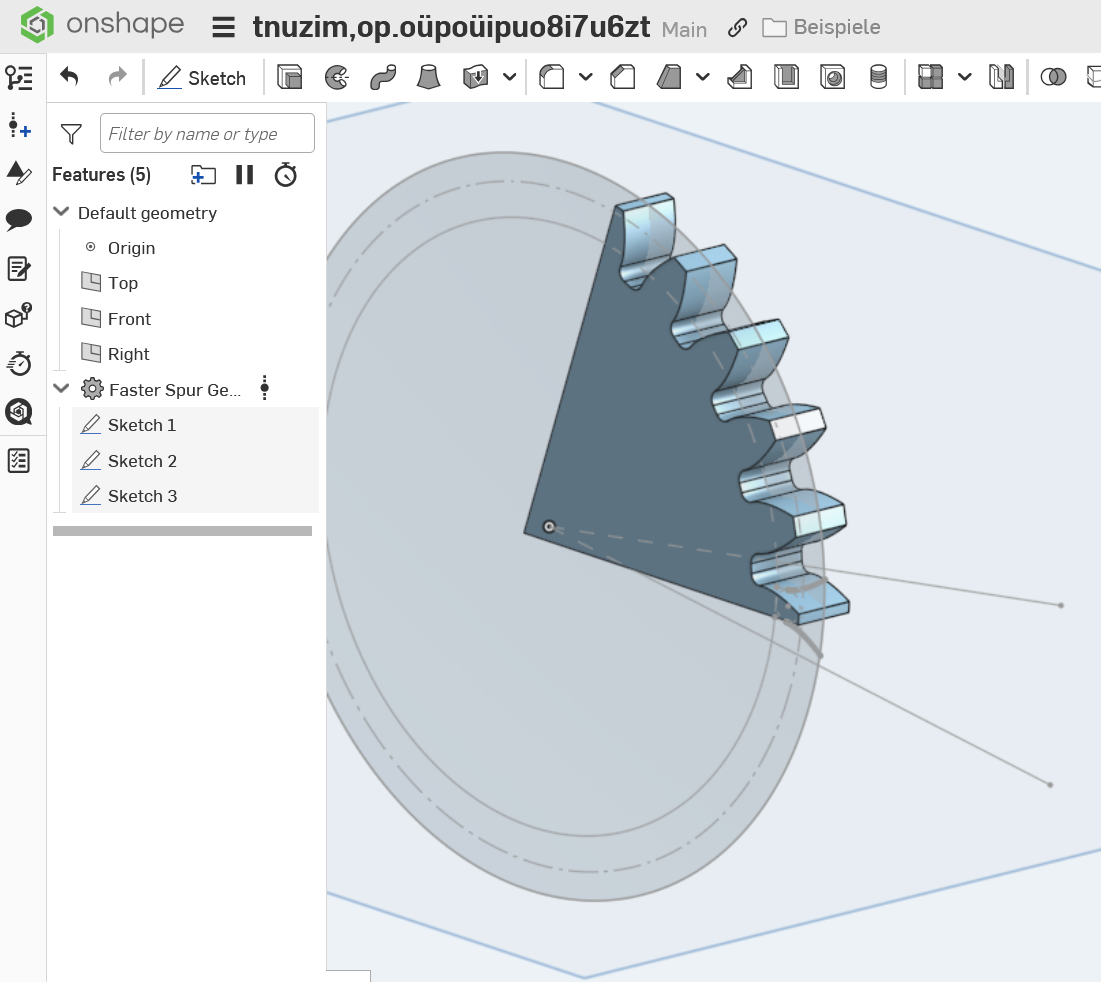
Task: Select the Fillet tool
Action: point(552,77)
